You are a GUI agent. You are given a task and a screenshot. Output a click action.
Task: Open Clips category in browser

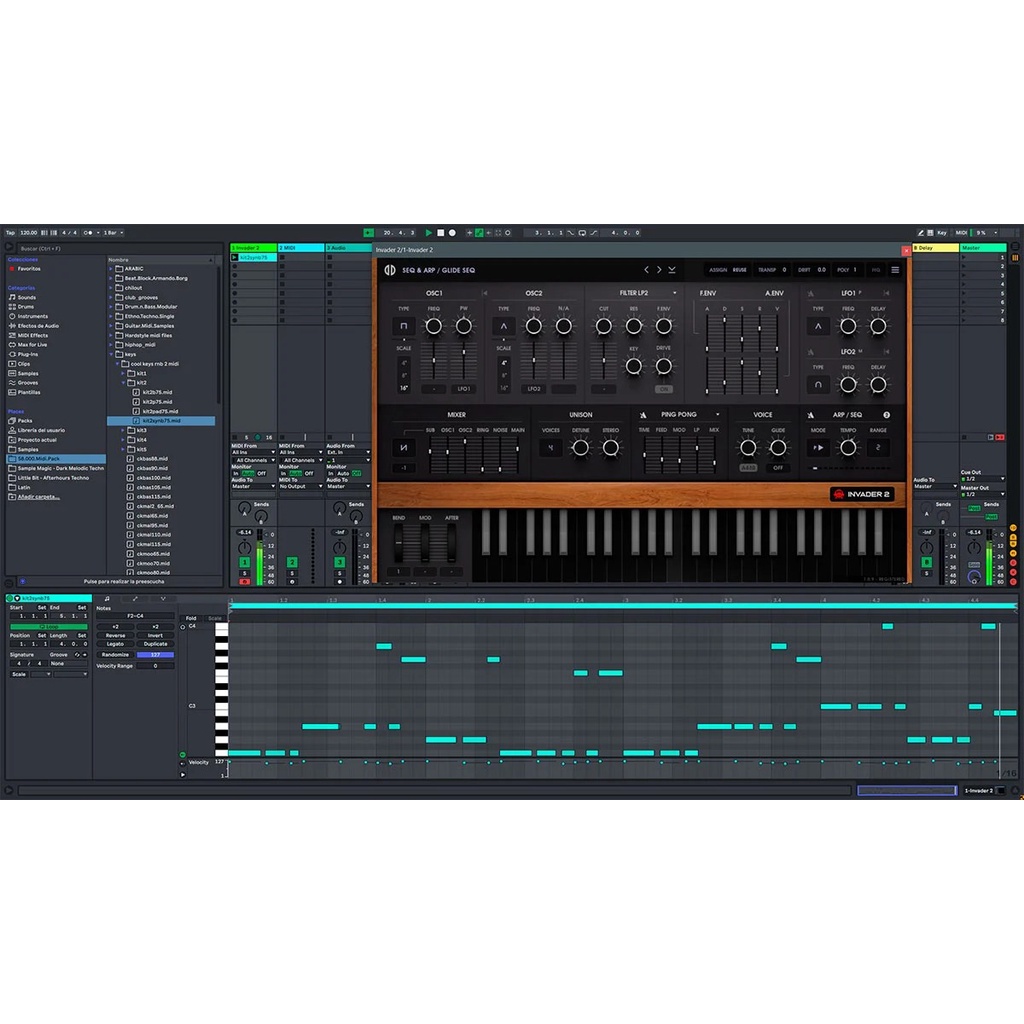tap(24, 364)
